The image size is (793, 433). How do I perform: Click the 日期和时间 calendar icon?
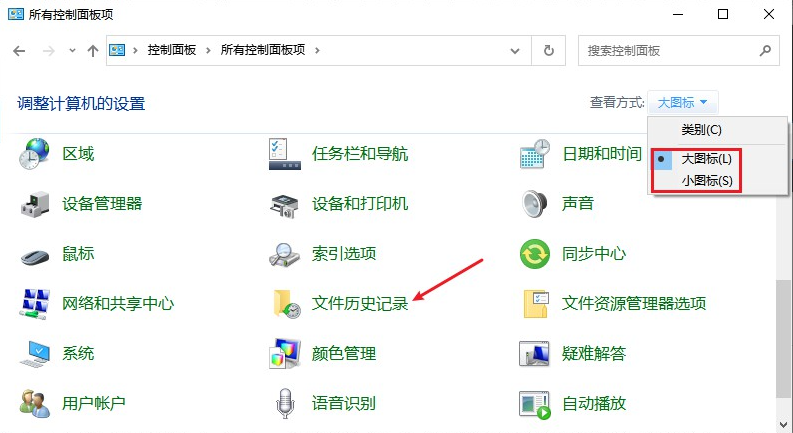coord(535,153)
